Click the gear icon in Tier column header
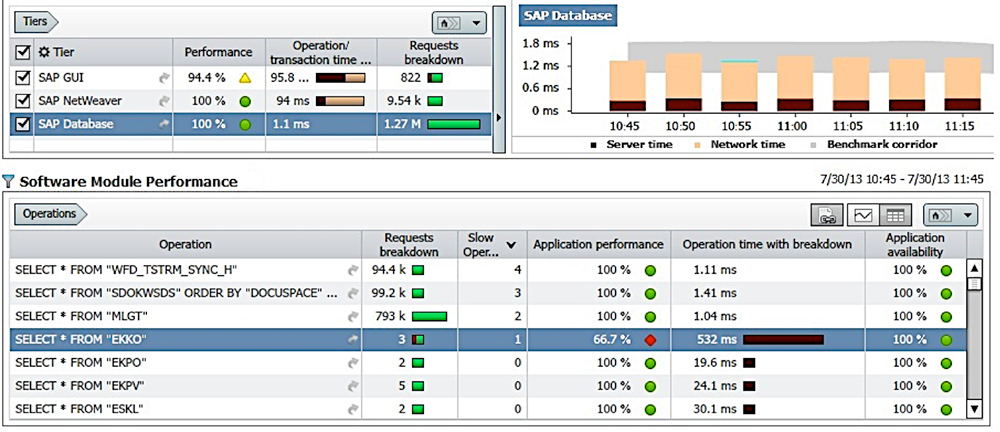1000x432 pixels. pos(43,52)
